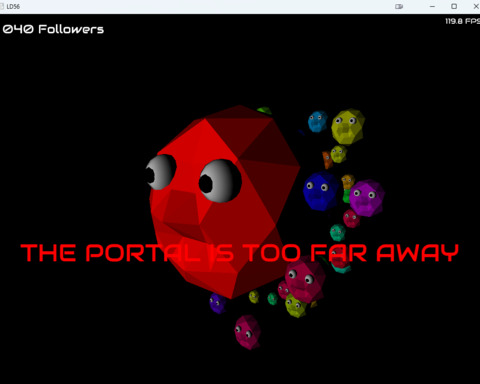Click the purple follower beside the blue one
480x384 pixels.
click(x=367, y=198)
